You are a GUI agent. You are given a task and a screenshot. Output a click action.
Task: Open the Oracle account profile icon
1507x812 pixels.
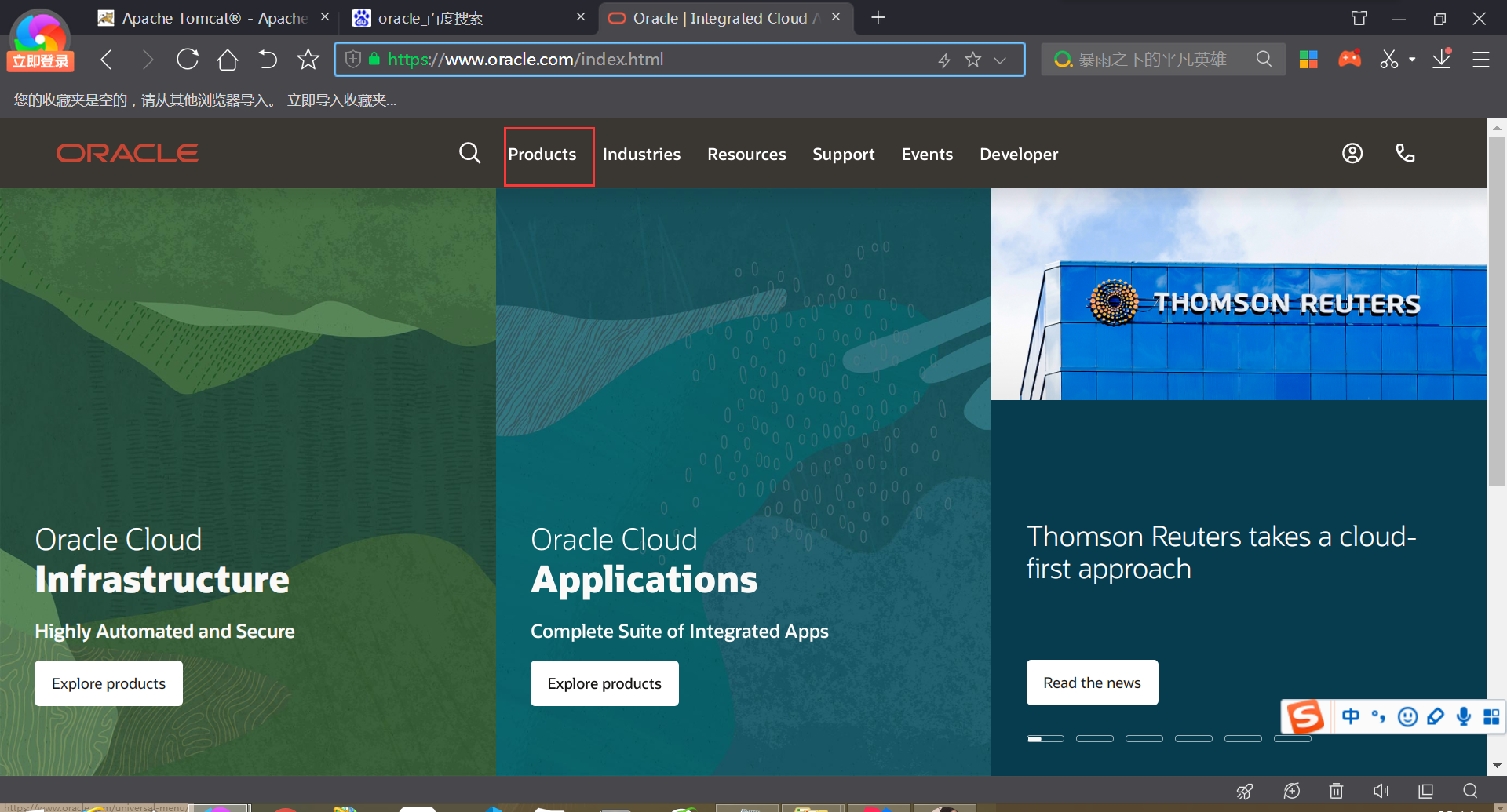1352,153
